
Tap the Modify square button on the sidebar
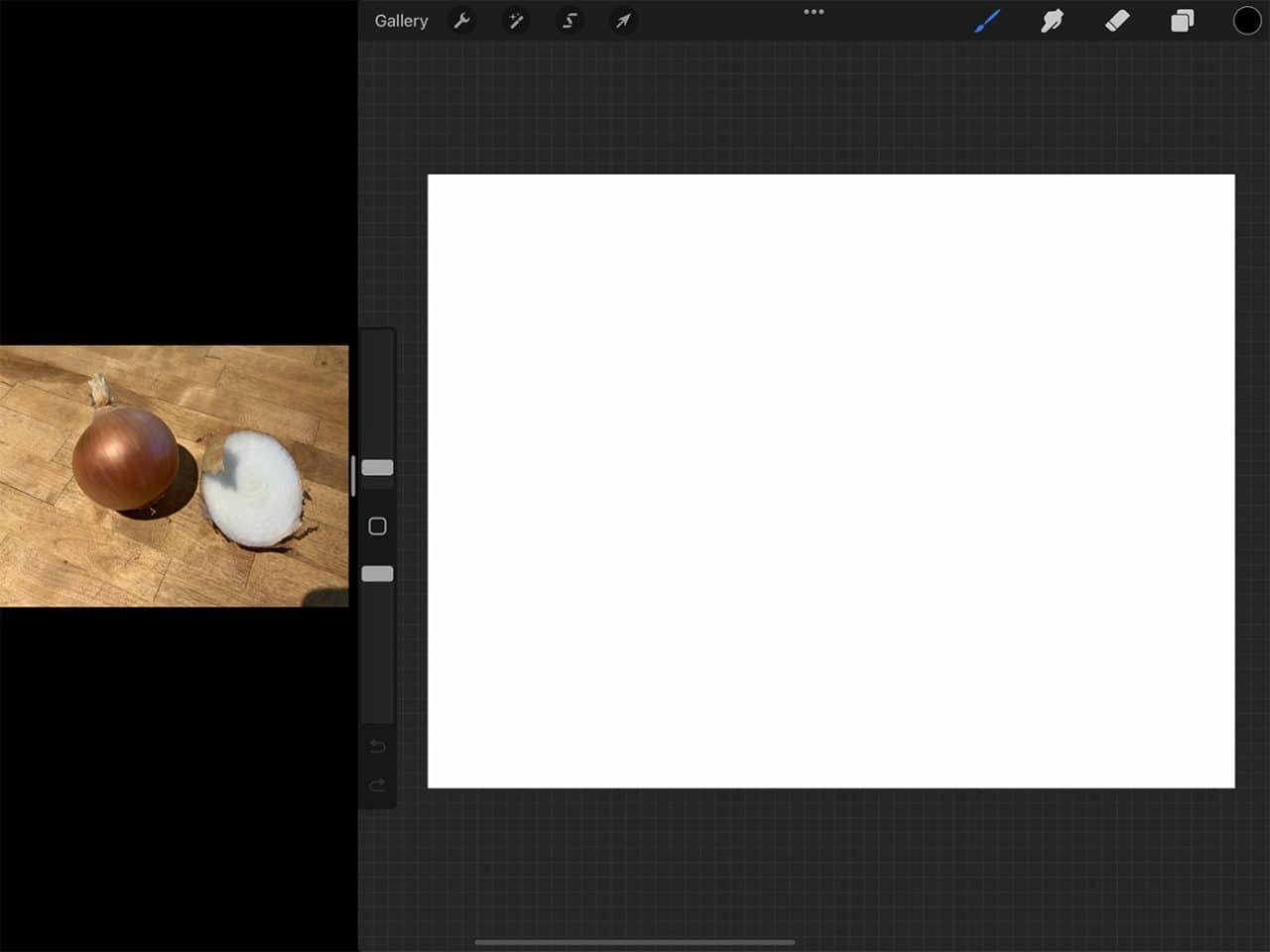click(377, 526)
